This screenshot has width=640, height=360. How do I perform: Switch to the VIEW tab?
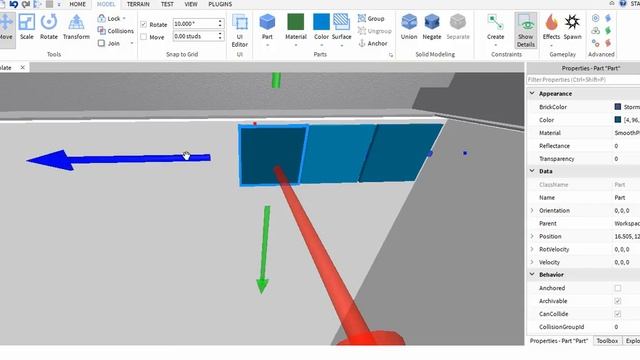click(191, 4)
